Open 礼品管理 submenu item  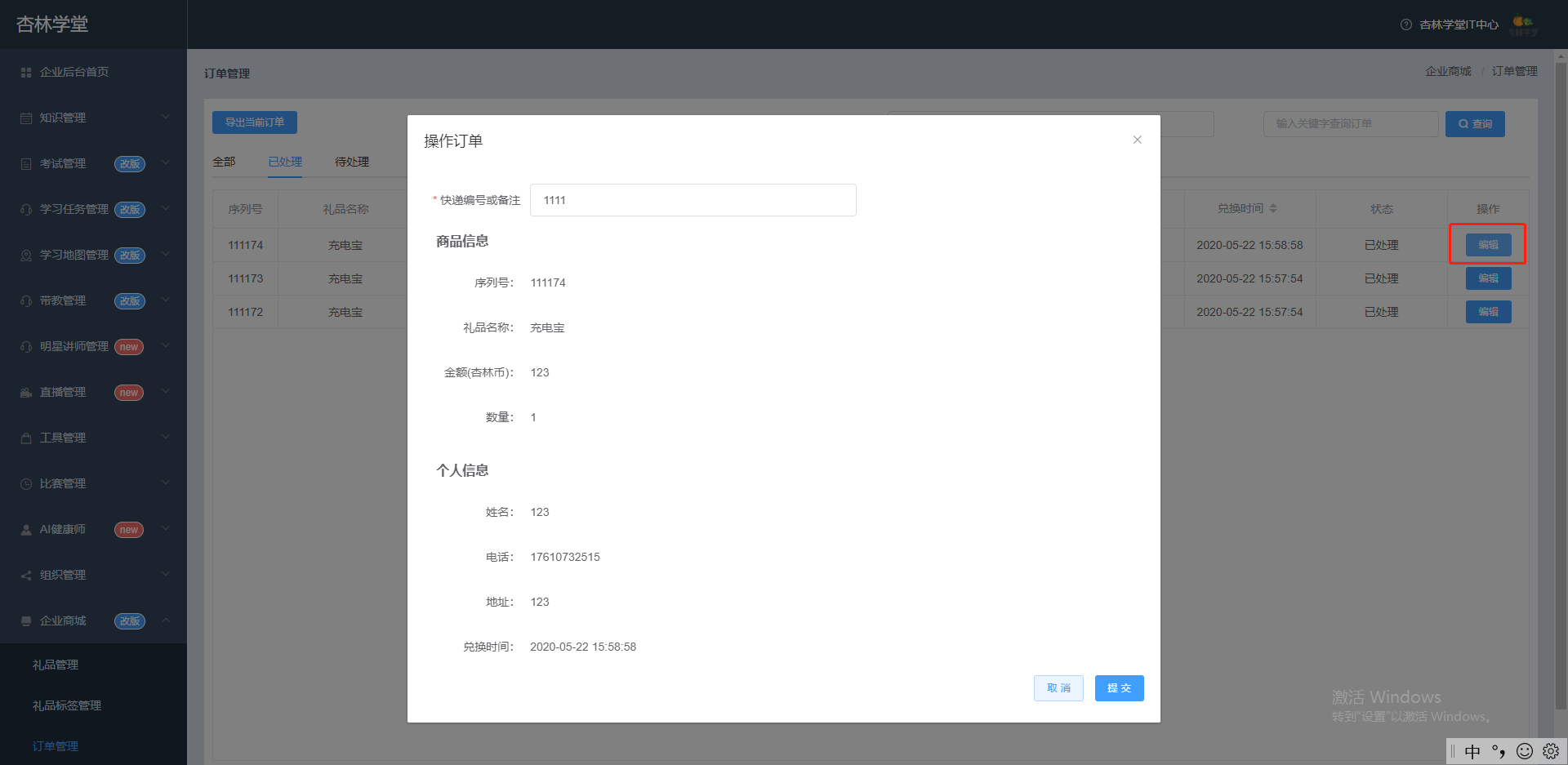pos(56,665)
